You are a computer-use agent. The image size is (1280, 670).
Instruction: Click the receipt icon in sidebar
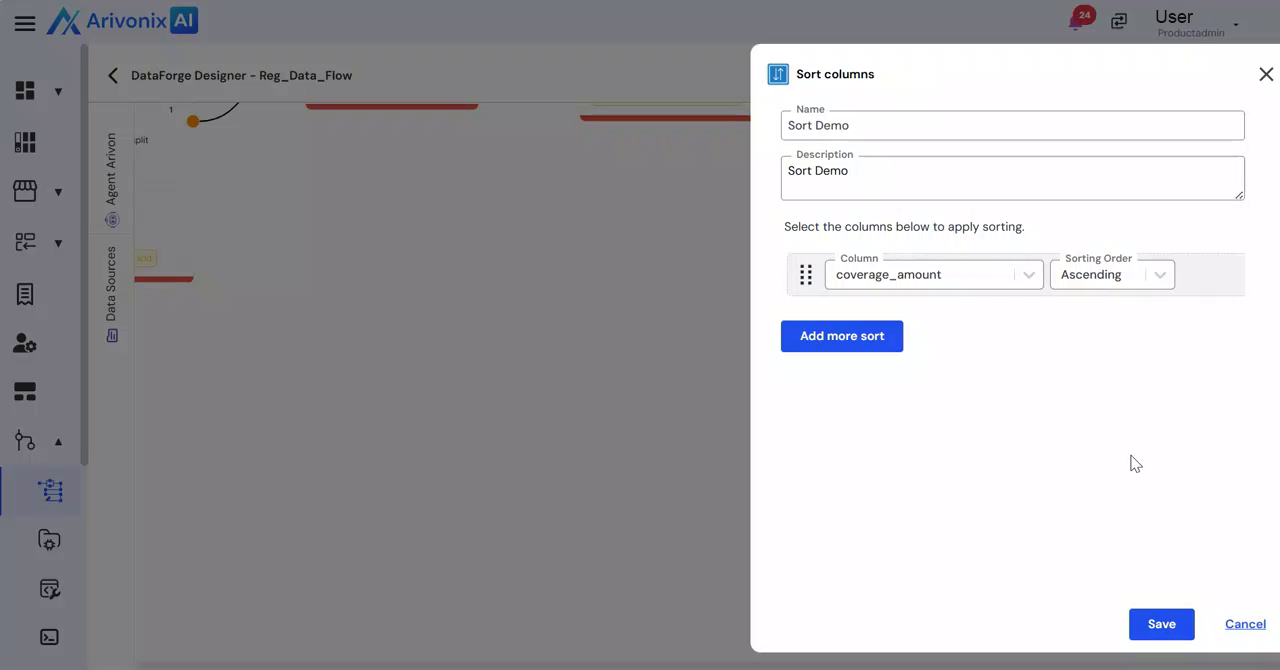pos(25,294)
